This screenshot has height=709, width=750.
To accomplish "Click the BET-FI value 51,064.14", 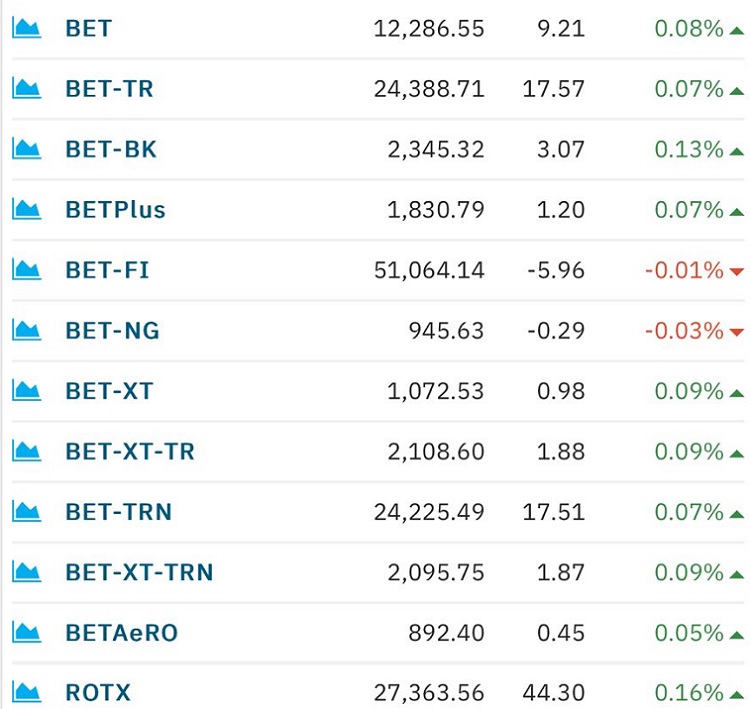I will [429, 270].
